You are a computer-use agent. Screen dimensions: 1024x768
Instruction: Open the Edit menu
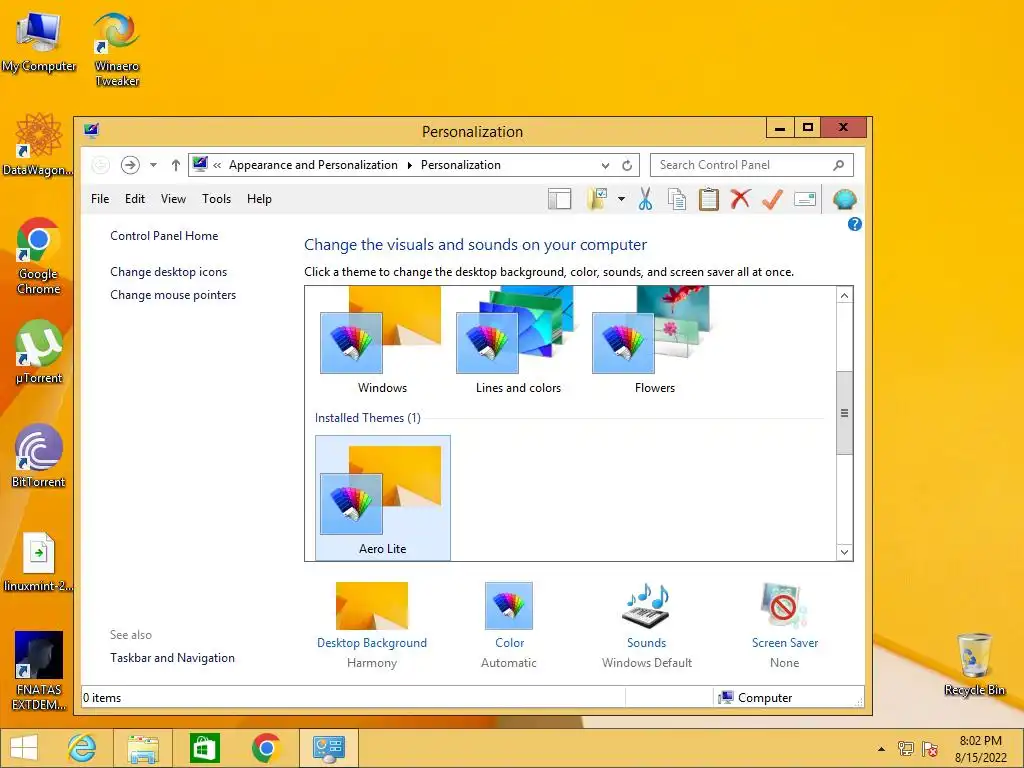click(x=135, y=199)
